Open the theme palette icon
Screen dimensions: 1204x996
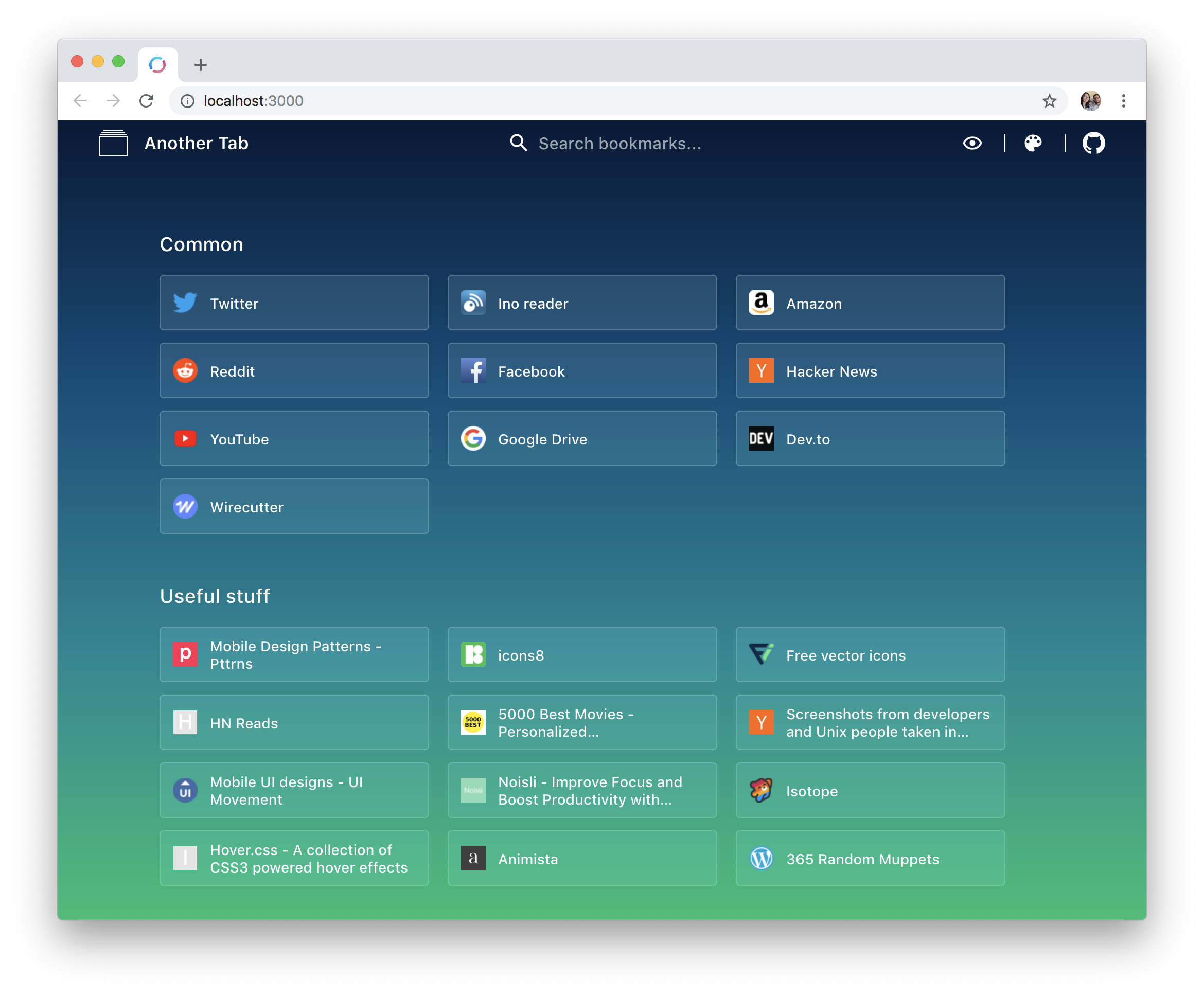tap(1033, 143)
